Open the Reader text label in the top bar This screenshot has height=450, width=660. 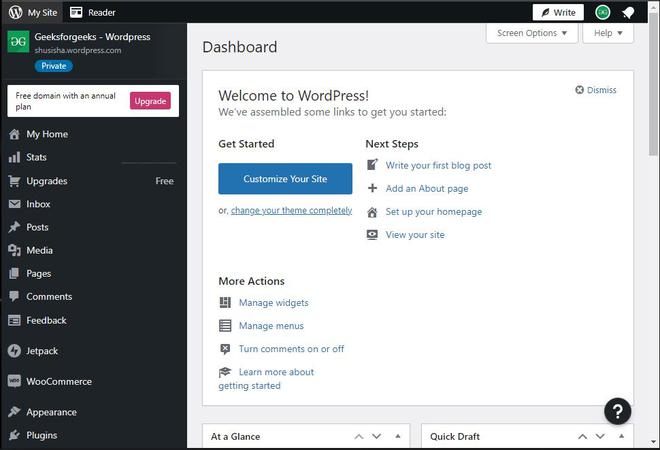click(x=102, y=13)
